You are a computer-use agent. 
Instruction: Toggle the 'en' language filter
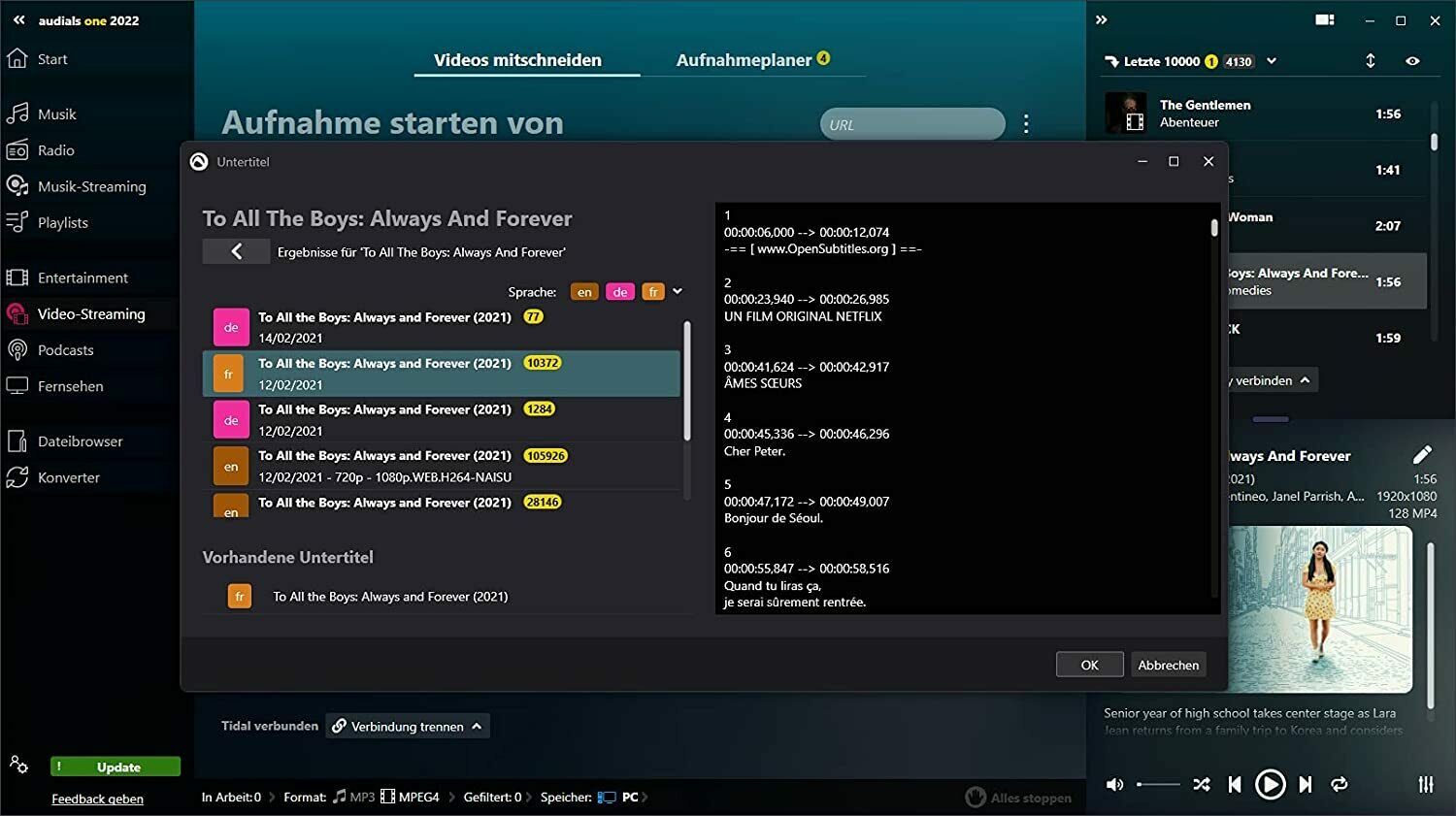point(584,292)
